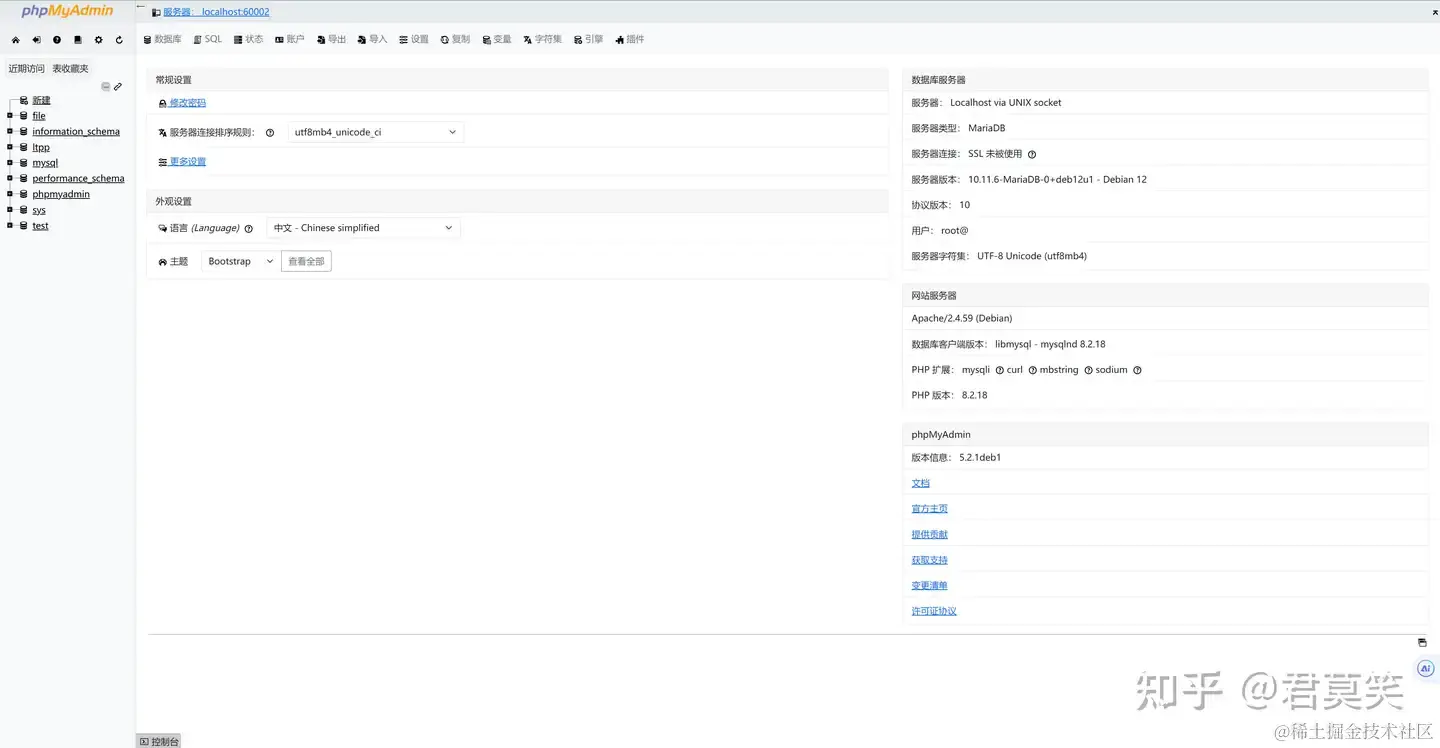Click help icon after mbstring extension
This screenshot has width=1440, height=748.
(1089, 370)
